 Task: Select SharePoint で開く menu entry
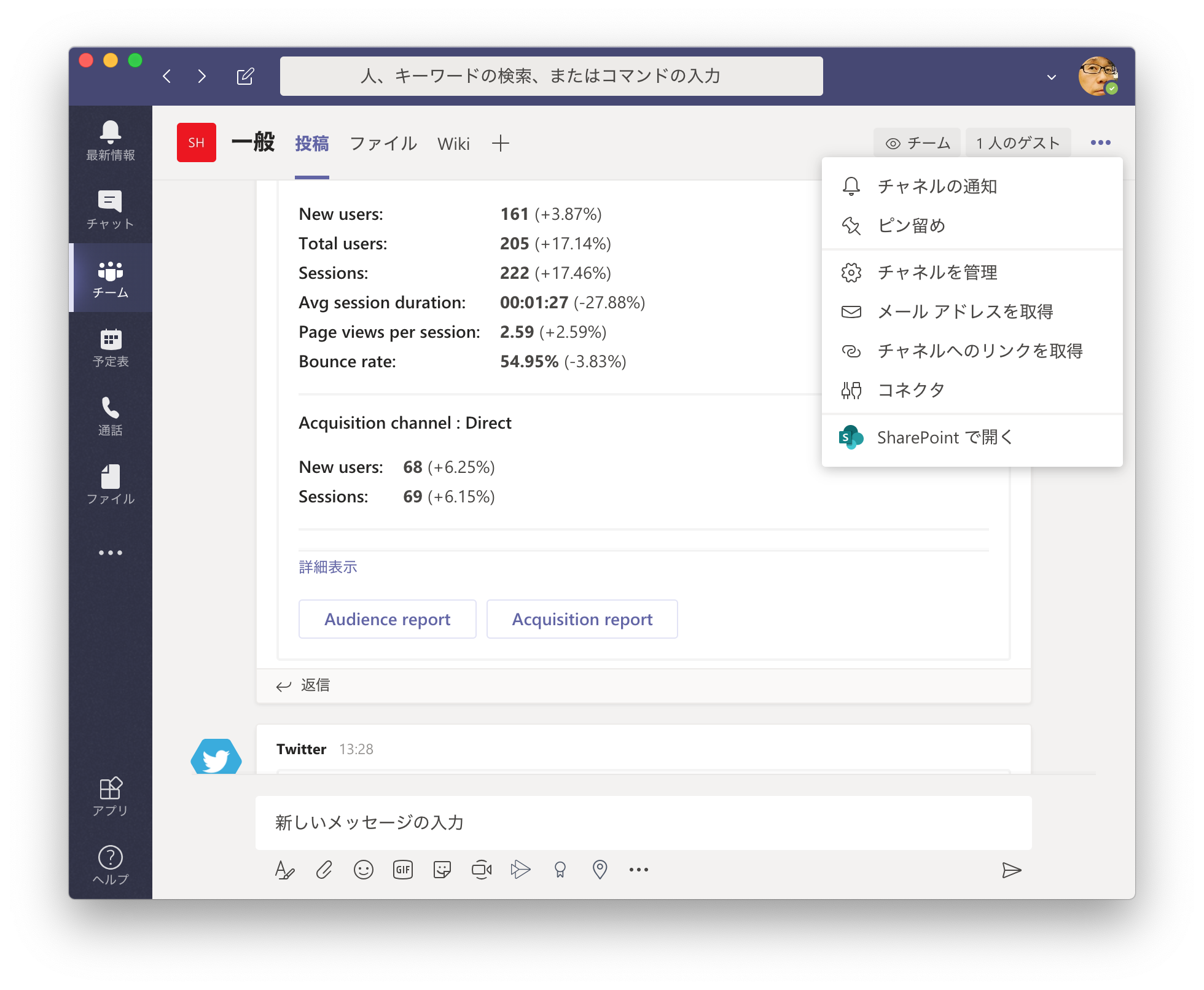click(x=944, y=437)
